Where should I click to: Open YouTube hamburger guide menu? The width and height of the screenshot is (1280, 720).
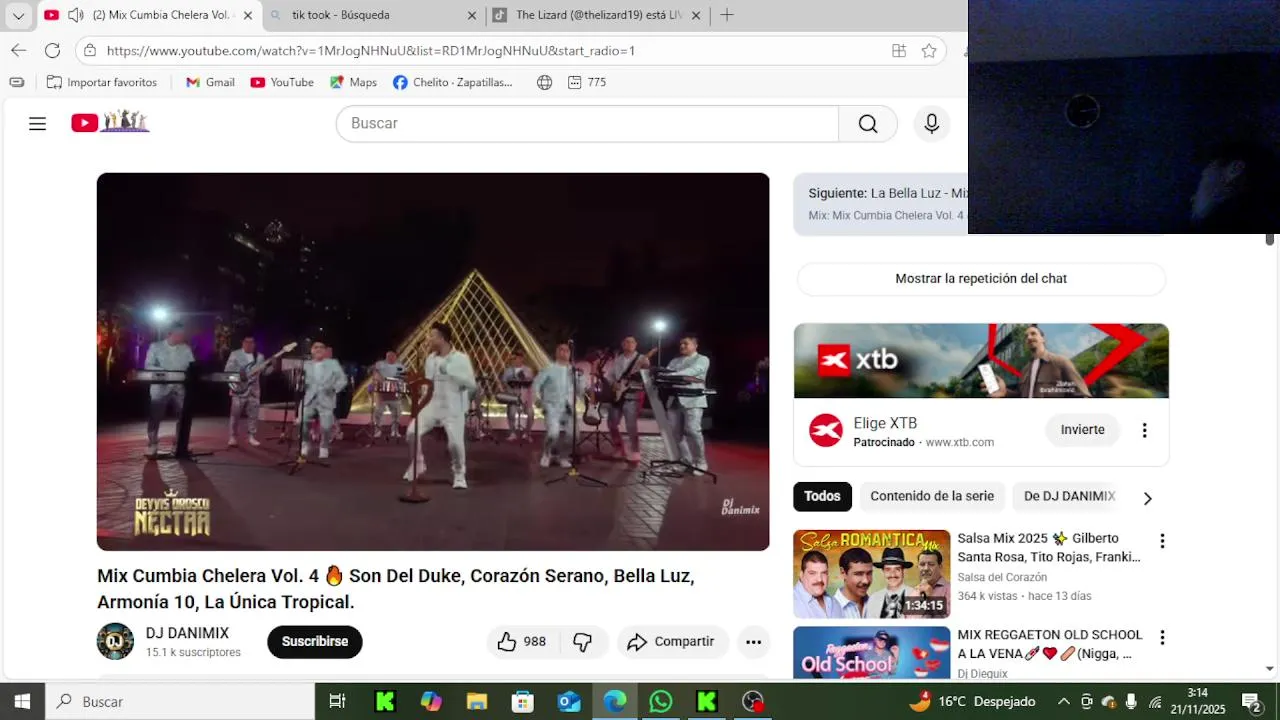37,123
